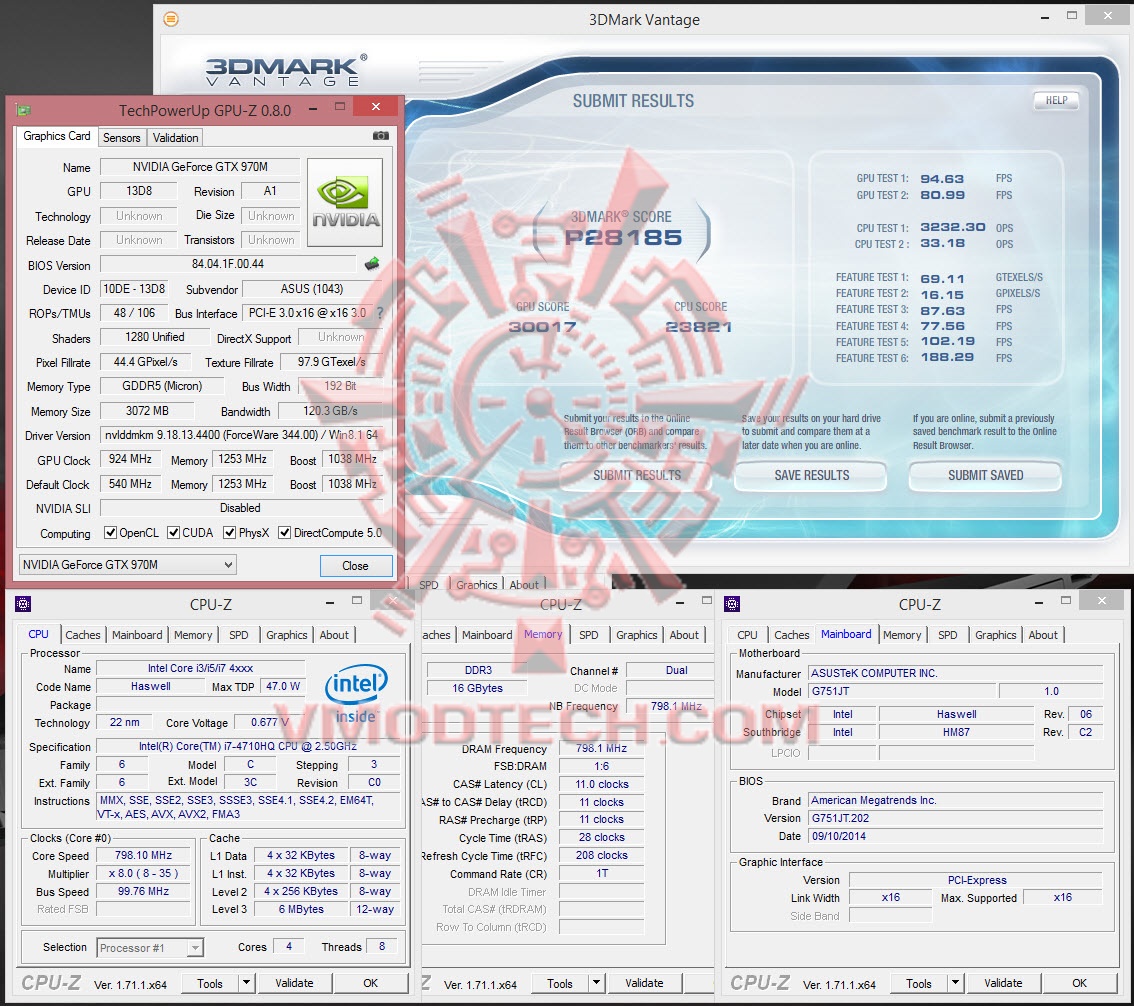Click the BIOS Version value G751JT.202
The image size is (1134, 1006).
955,818
